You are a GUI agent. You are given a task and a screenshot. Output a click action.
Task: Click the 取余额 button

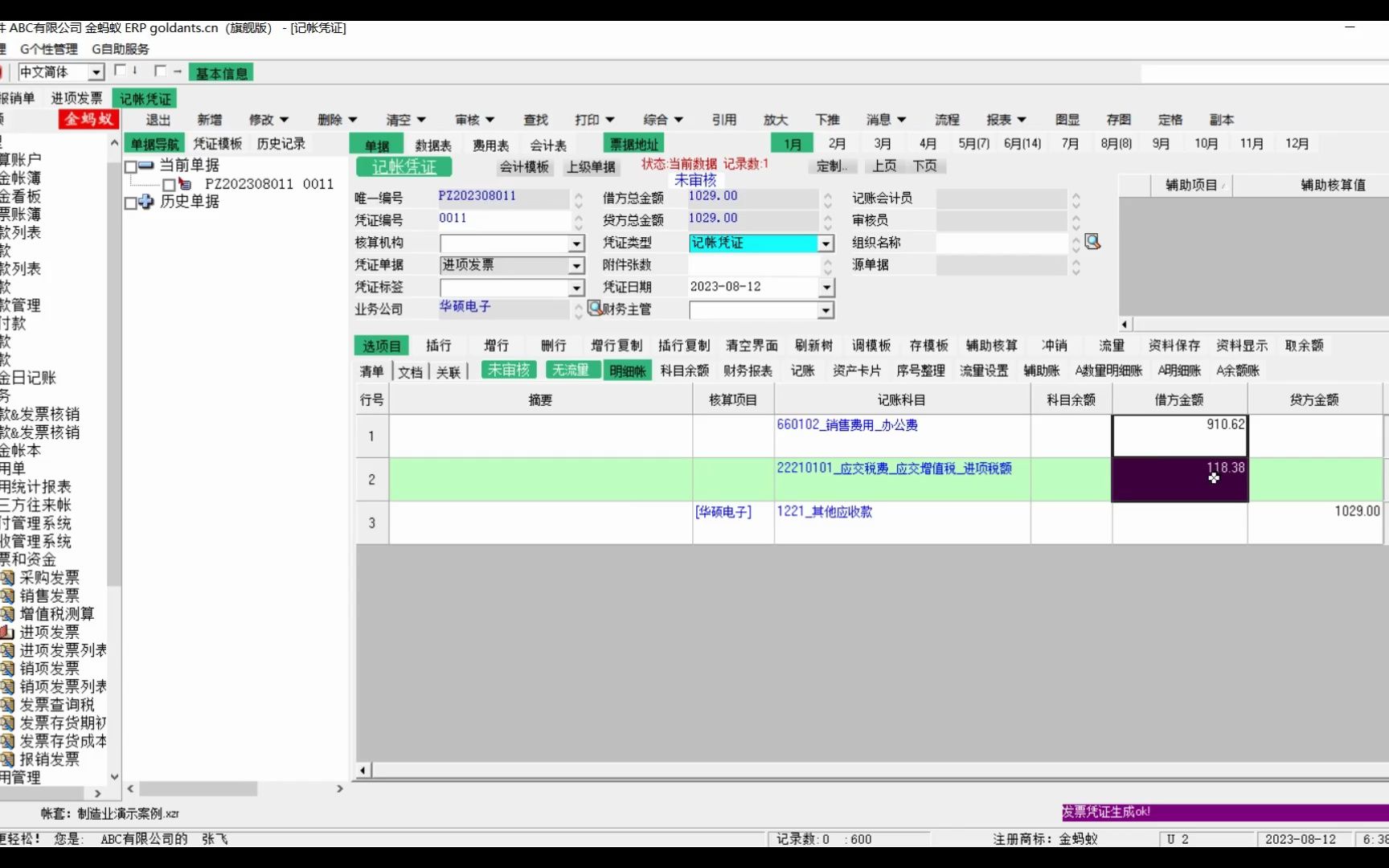(x=1304, y=345)
